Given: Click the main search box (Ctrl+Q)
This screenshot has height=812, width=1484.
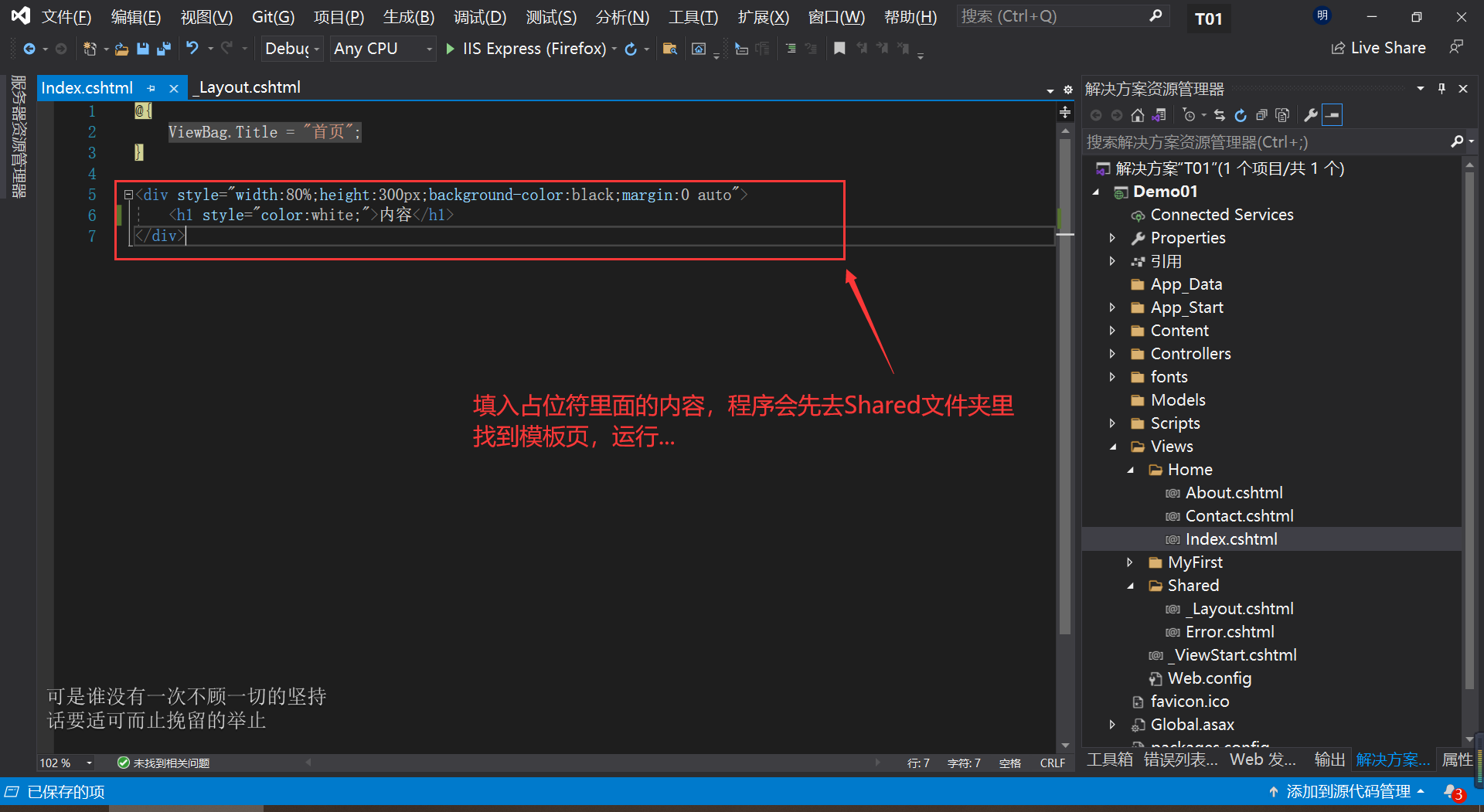Looking at the screenshot, I should pyautogui.click(x=1061, y=15).
